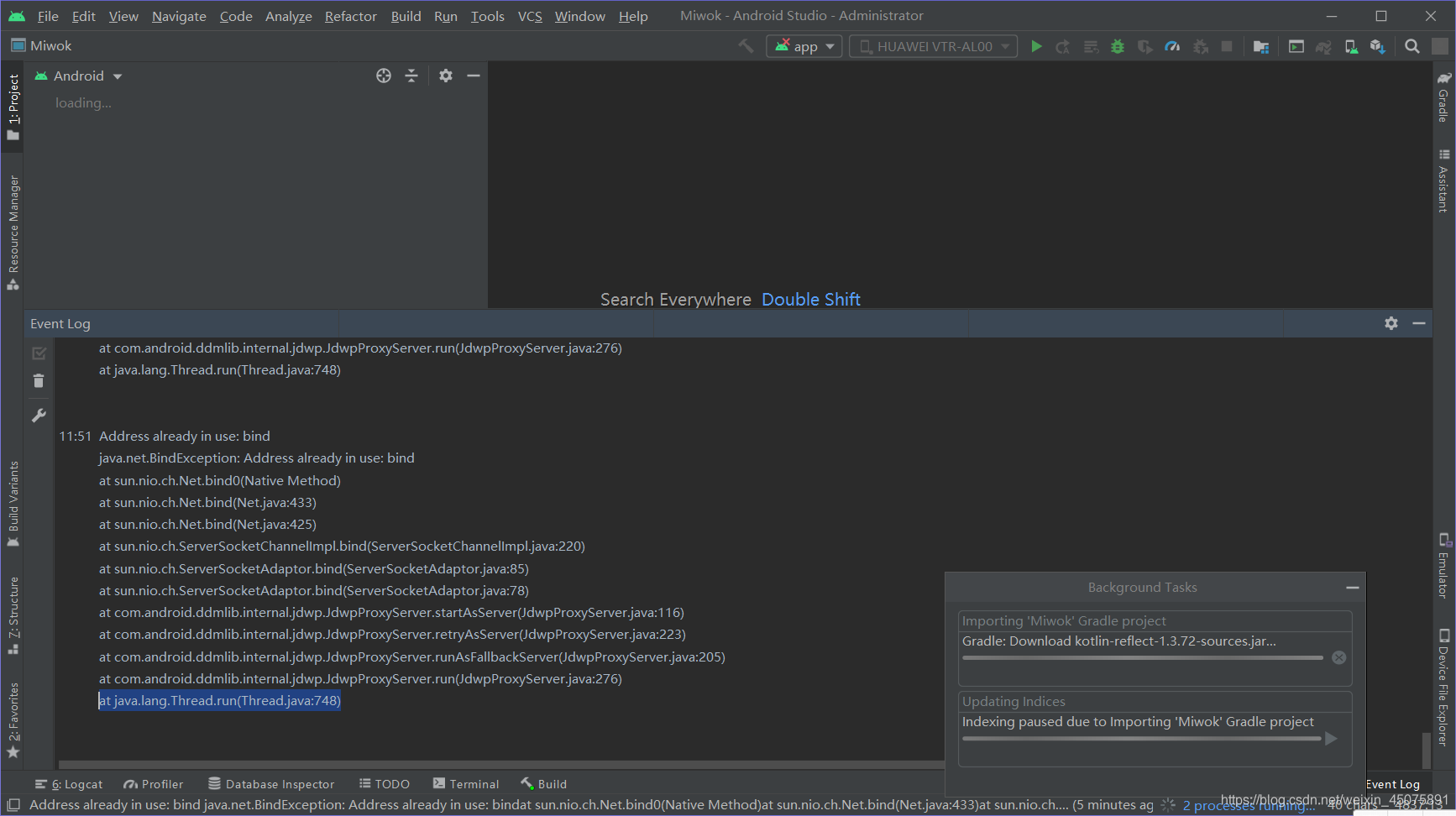
Task: Click Gradle download progress bar
Action: pos(1142,658)
